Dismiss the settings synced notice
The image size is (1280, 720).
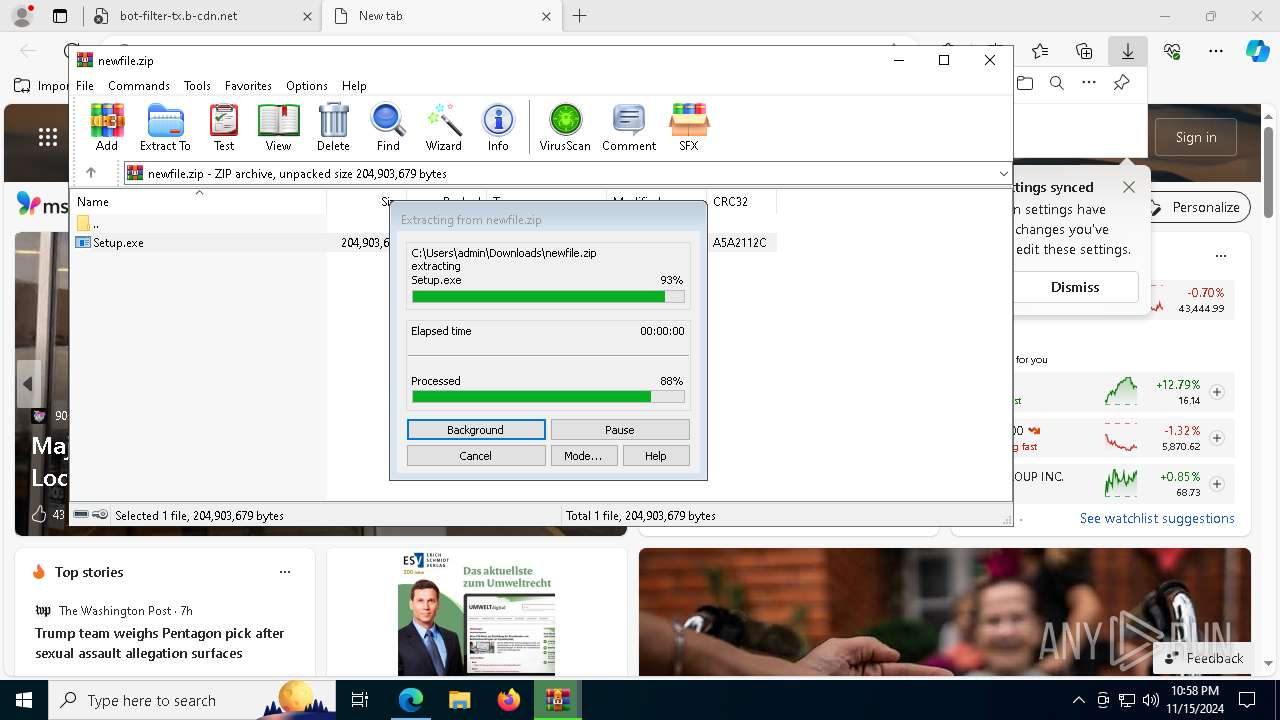point(1075,287)
